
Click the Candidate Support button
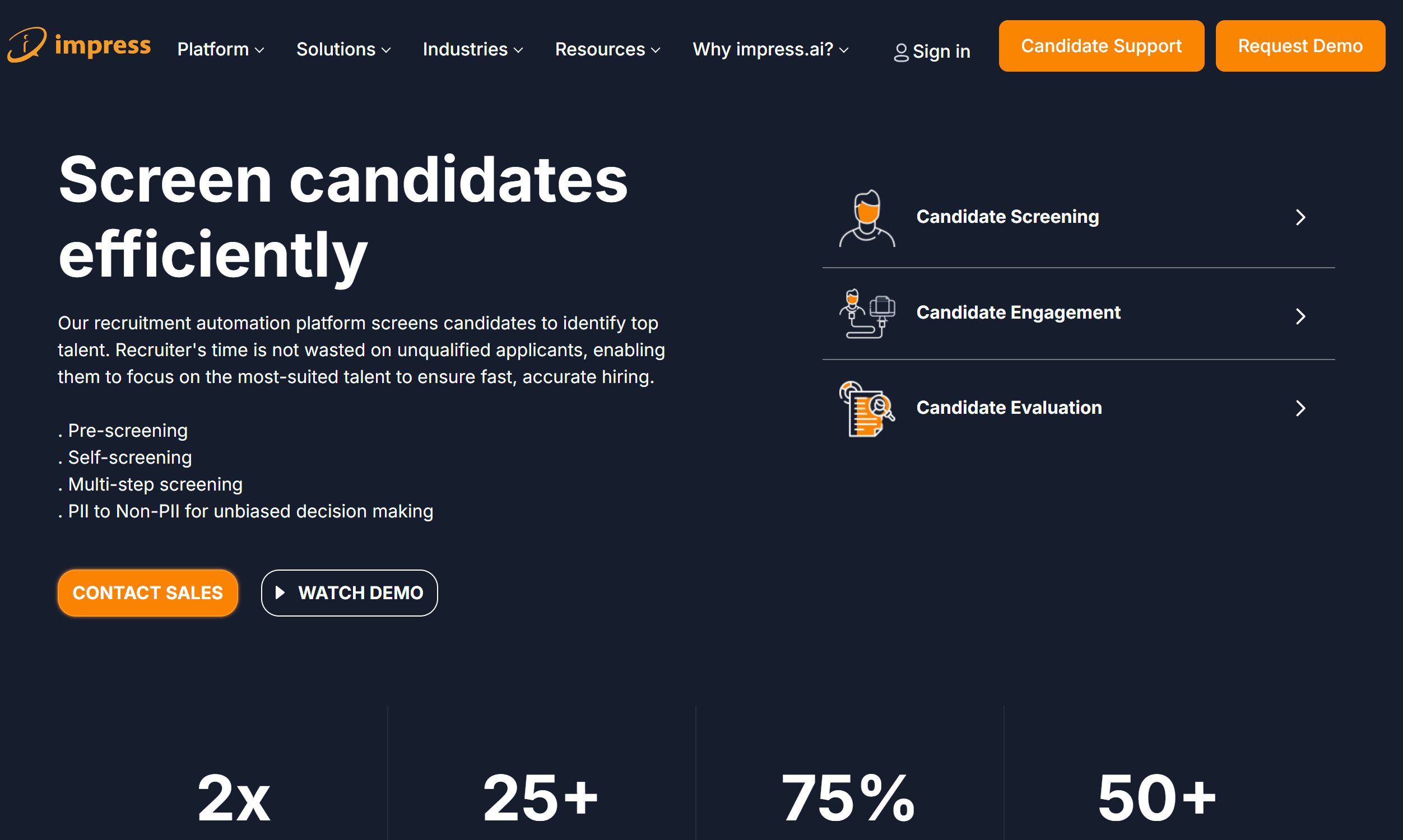[x=1101, y=46]
